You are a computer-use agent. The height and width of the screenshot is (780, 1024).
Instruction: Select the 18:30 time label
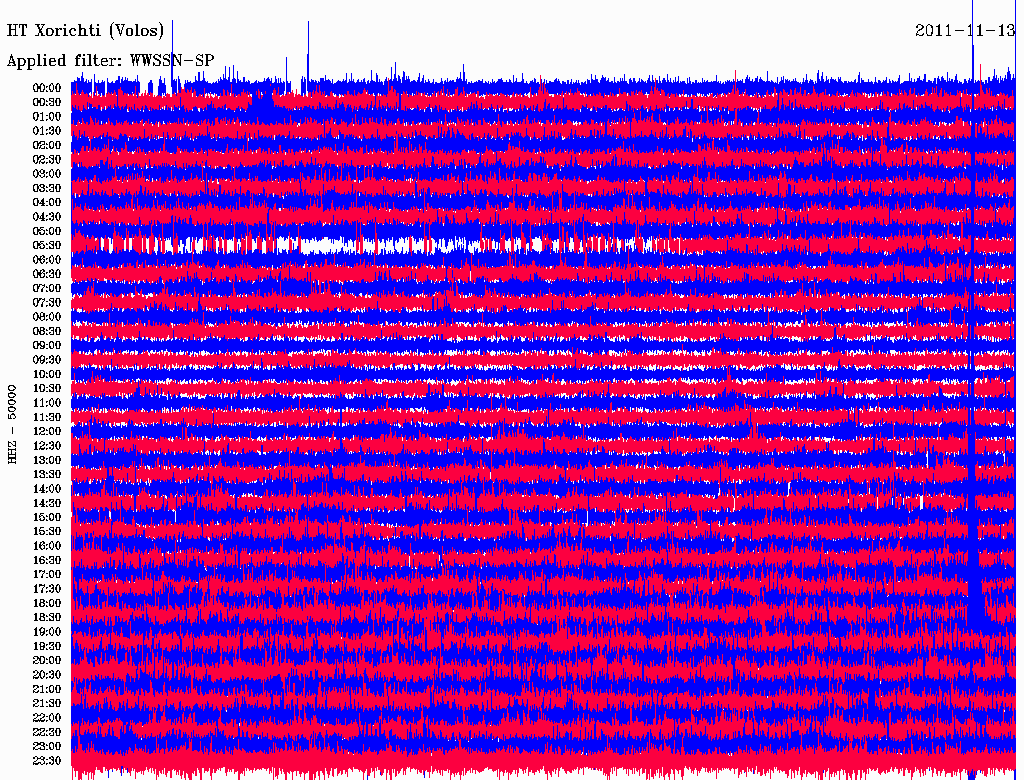[47, 617]
